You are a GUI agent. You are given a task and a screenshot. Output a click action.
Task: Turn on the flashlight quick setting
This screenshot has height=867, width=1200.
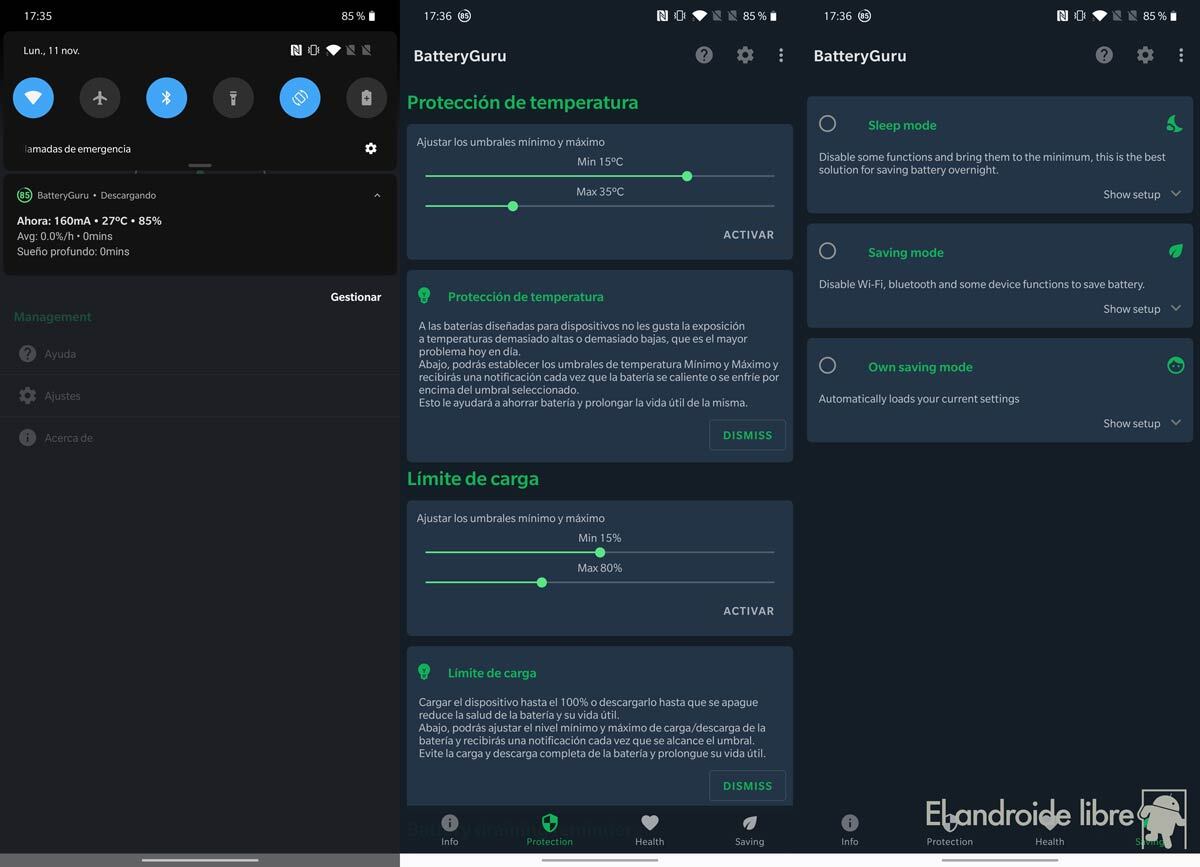pos(233,98)
